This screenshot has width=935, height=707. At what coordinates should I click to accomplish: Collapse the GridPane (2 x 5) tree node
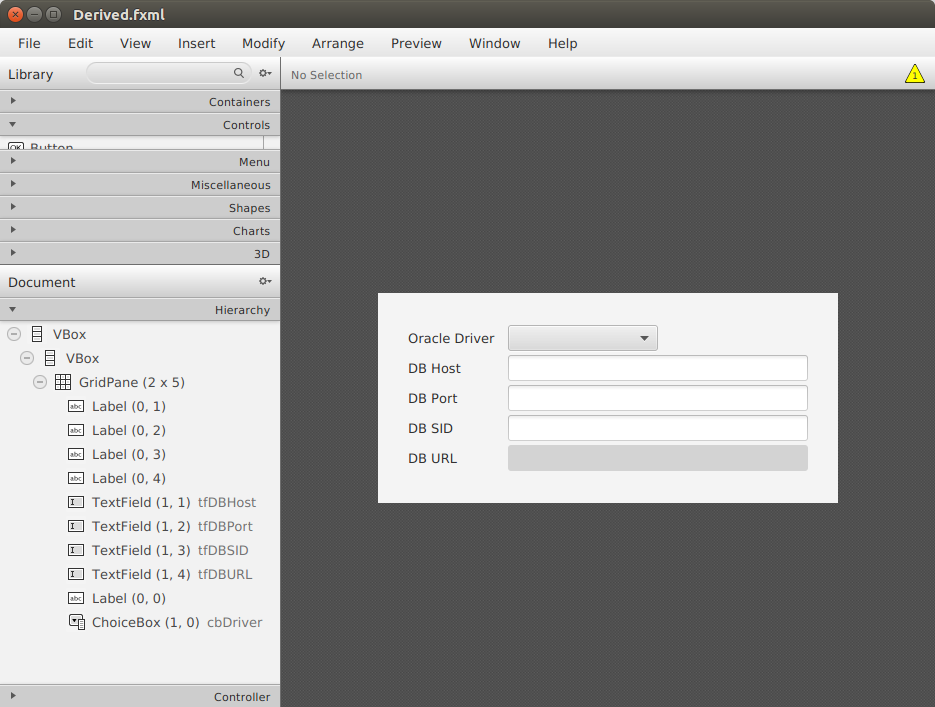40,382
